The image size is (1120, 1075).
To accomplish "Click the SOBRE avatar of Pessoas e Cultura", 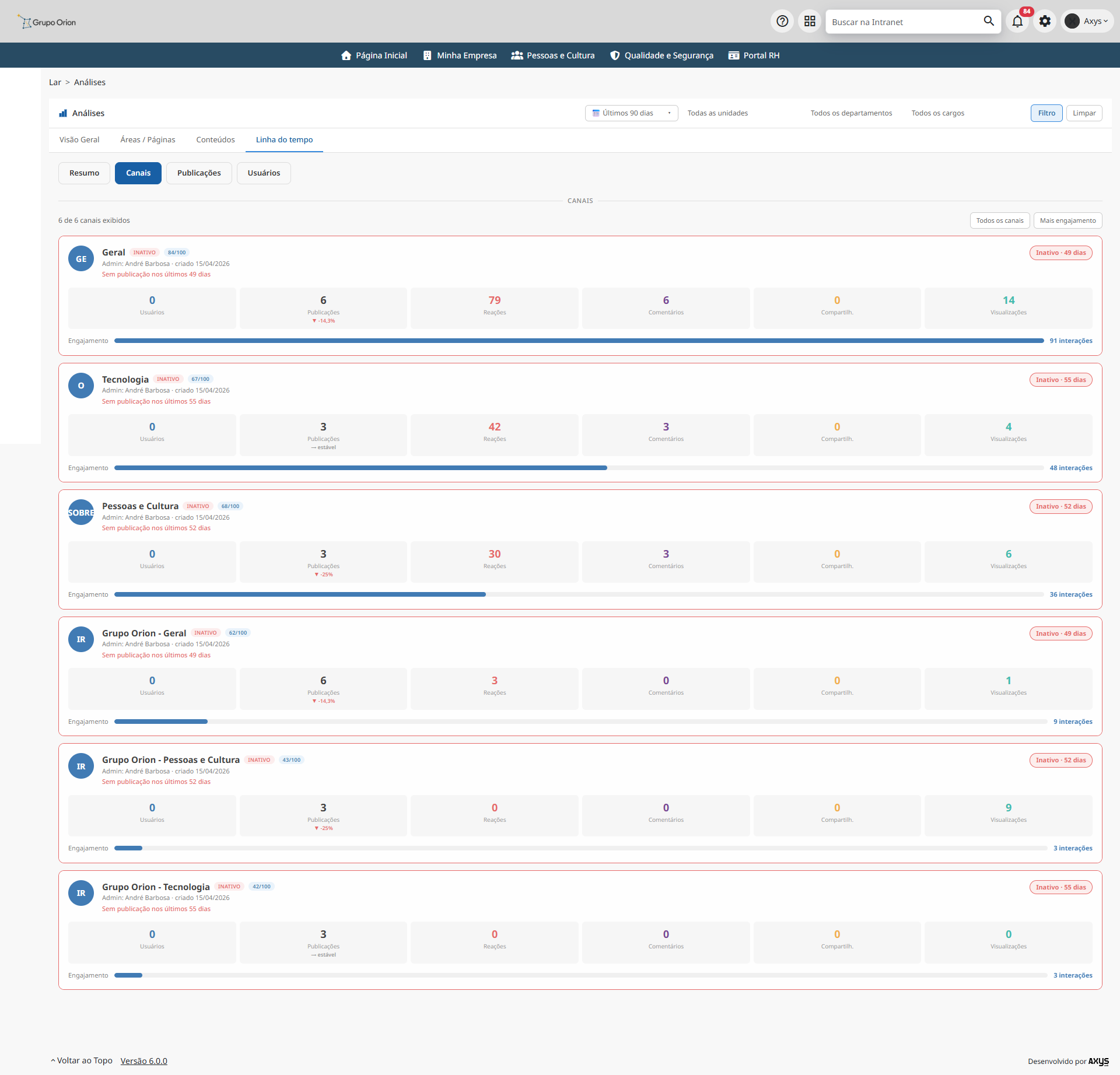I will (x=81, y=513).
